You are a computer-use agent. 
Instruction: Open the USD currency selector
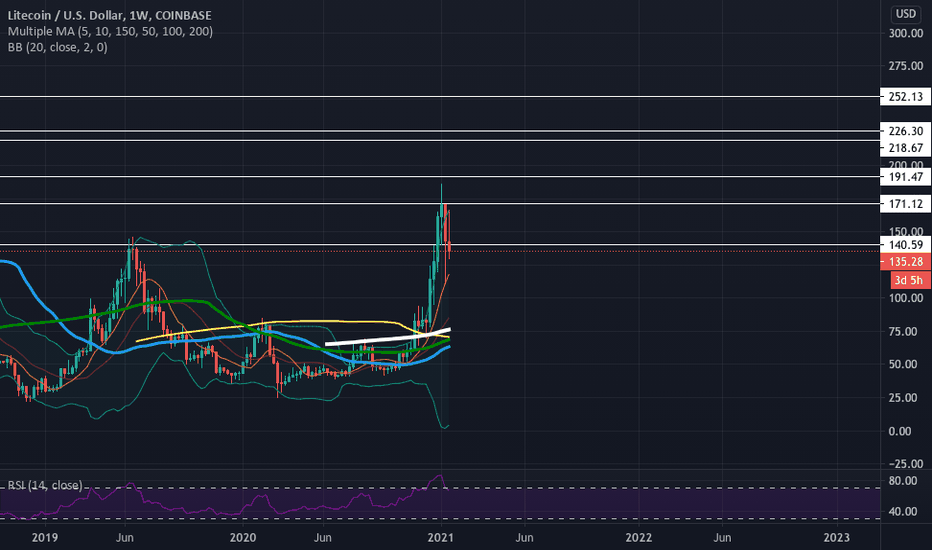pyautogui.click(x=905, y=14)
